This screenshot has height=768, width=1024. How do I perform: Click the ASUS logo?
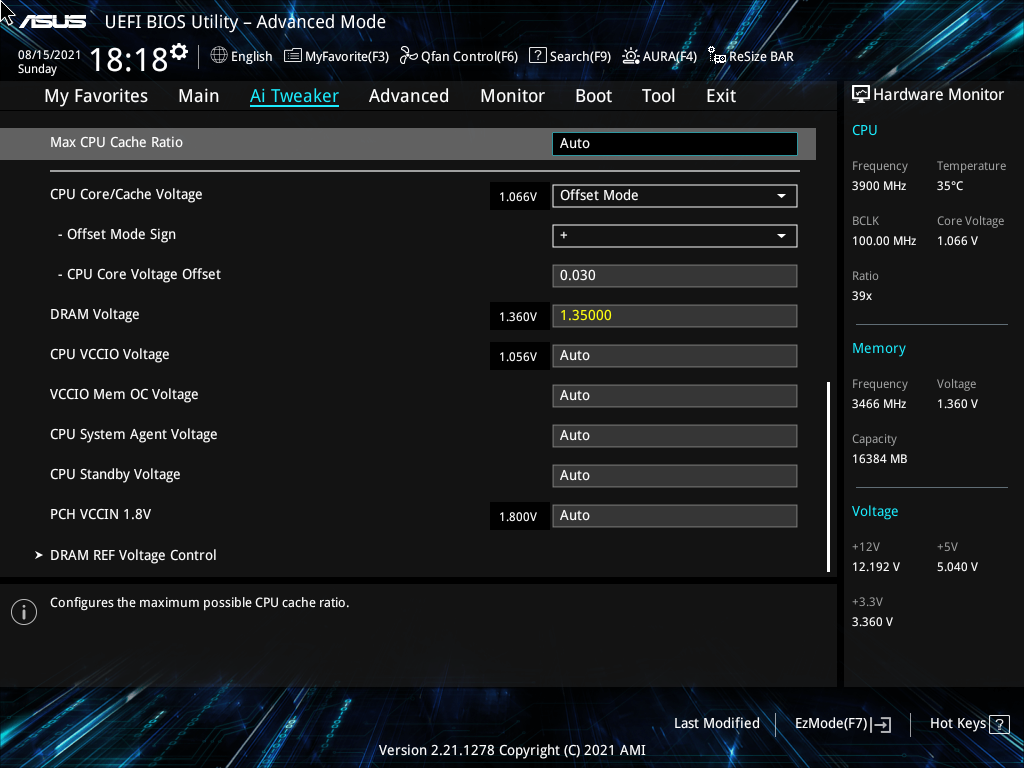[52, 22]
